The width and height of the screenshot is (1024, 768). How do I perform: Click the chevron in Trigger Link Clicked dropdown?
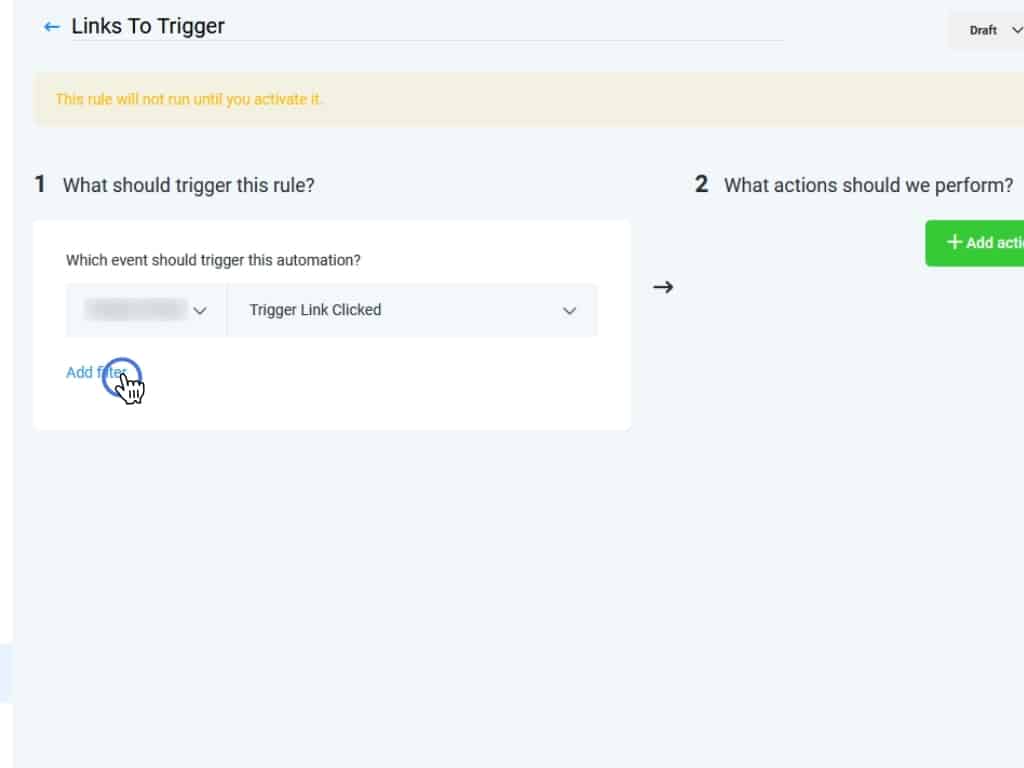[569, 311]
